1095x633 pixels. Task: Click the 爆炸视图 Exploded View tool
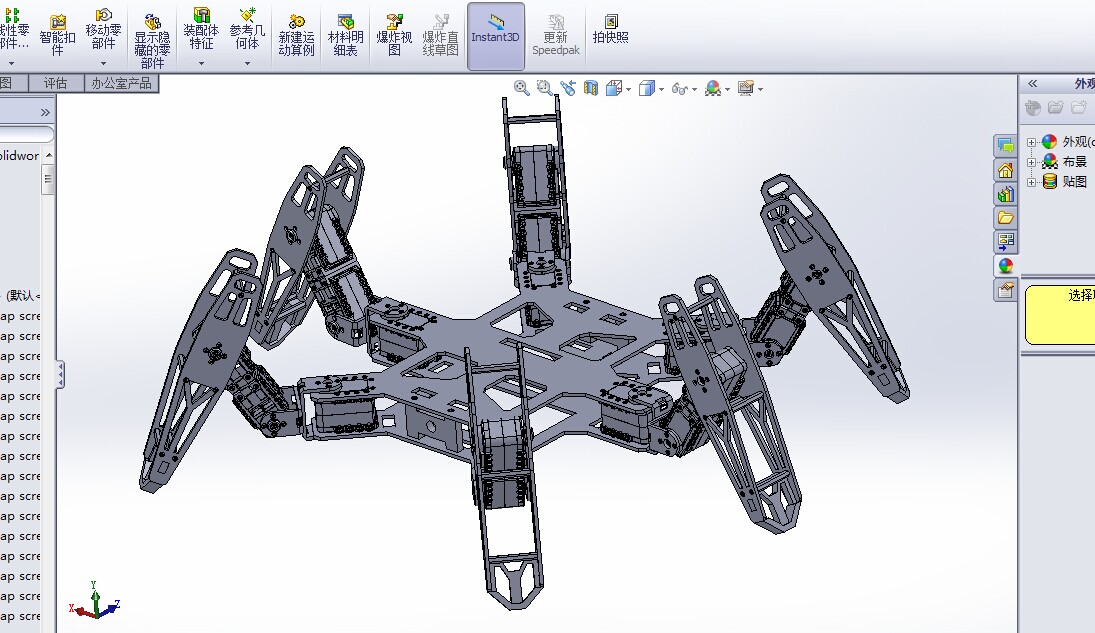click(x=395, y=36)
